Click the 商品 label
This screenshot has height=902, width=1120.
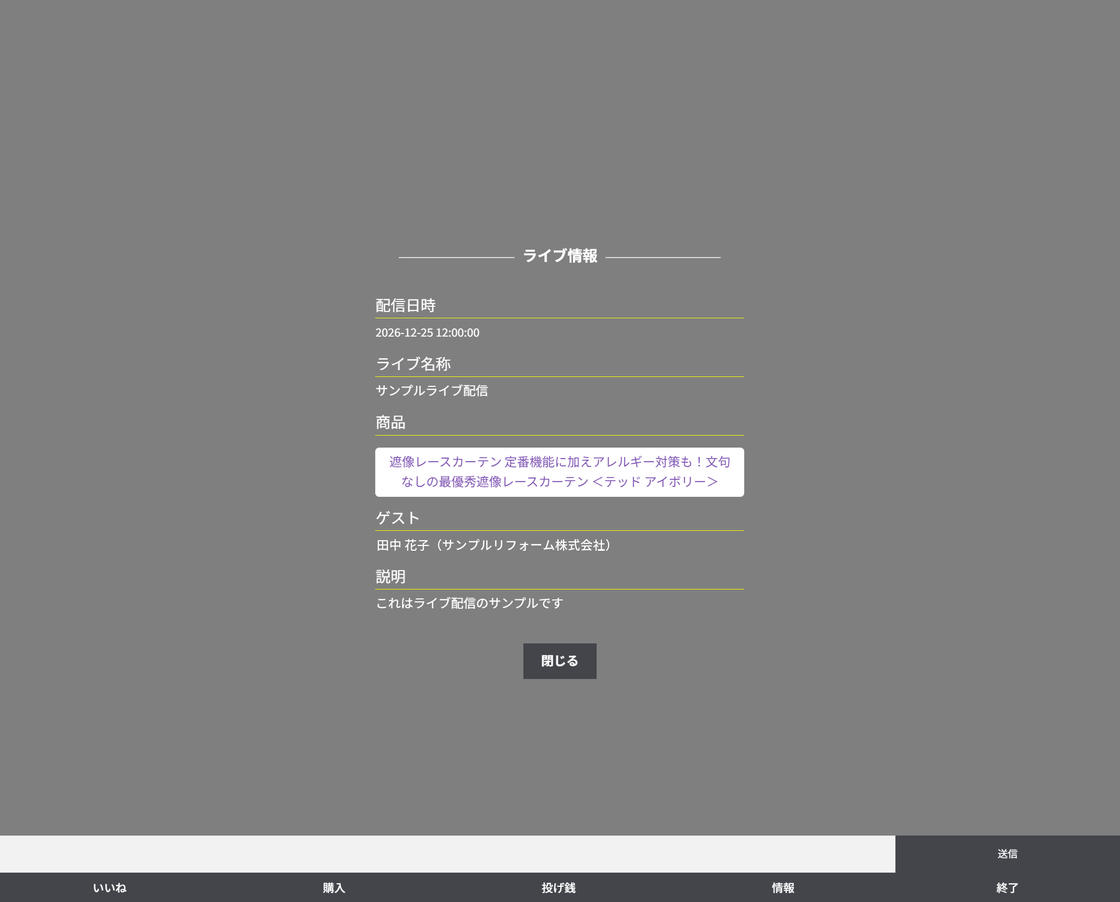(x=390, y=423)
